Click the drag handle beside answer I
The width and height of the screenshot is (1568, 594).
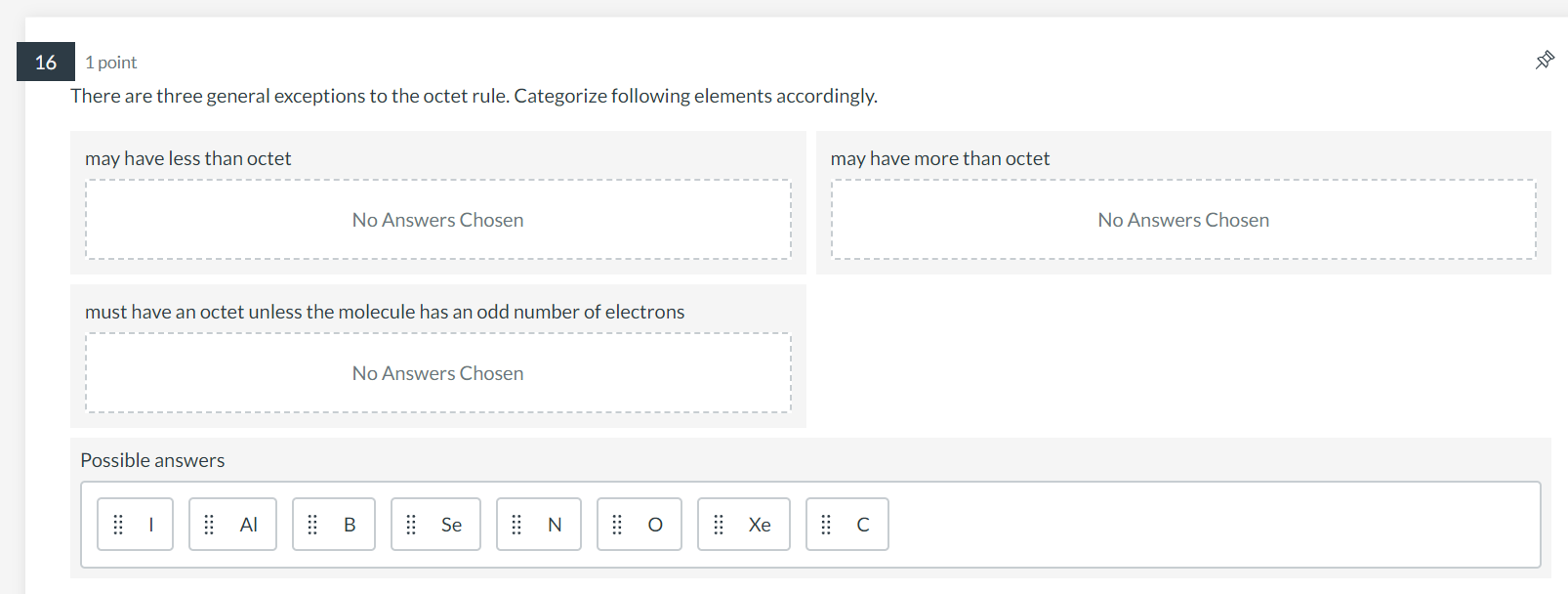[x=118, y=525]
